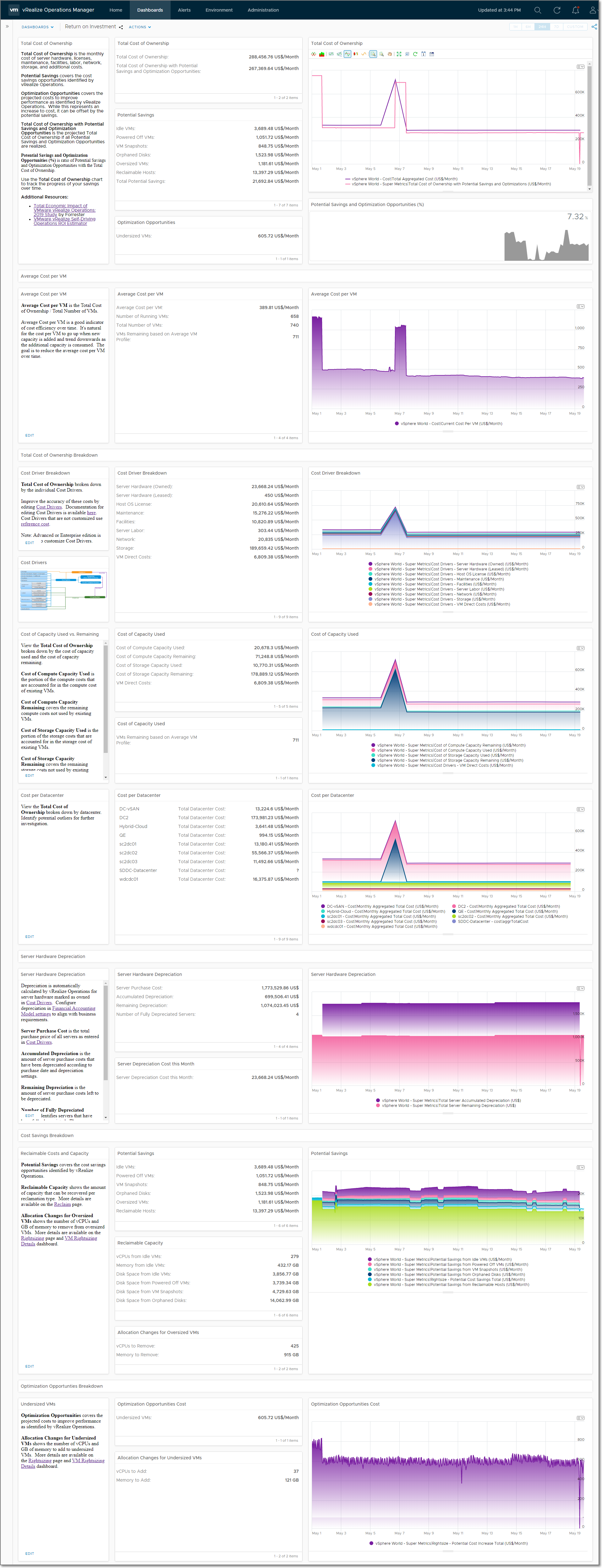Click zoom by X axis icon in toolbar

(382, 54)
